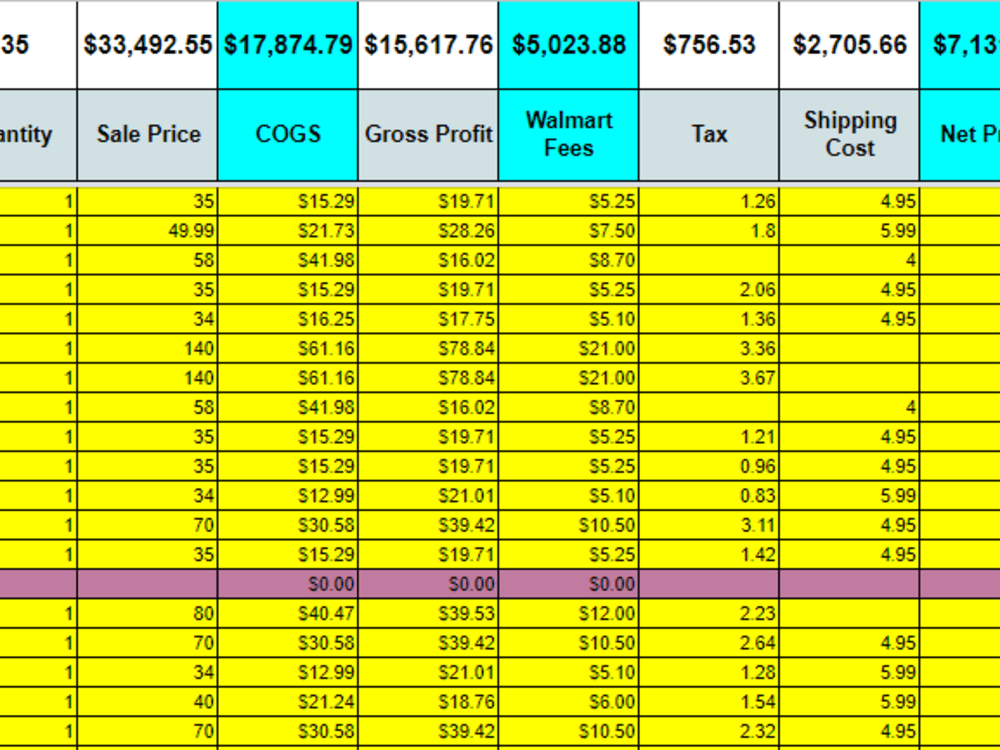Select the 3.67 tax cell
1000x750 pixels.
point(709,378)
